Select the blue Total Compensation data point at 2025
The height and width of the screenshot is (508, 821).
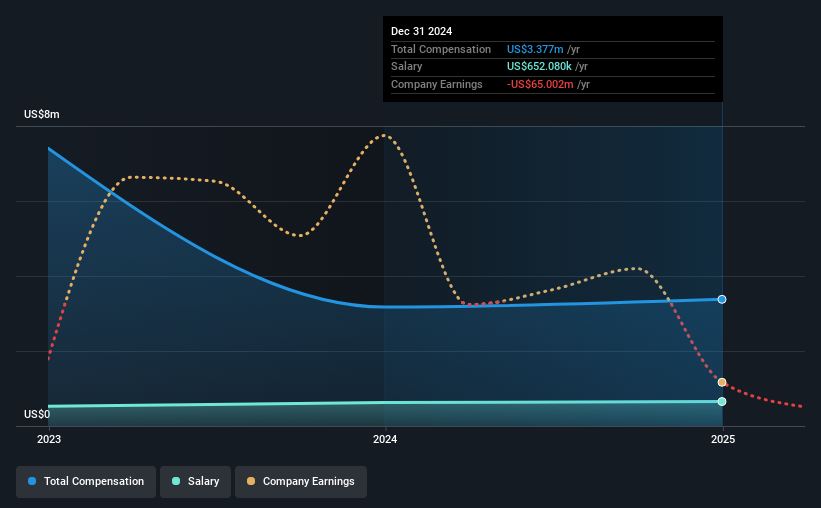coord(722,300)
